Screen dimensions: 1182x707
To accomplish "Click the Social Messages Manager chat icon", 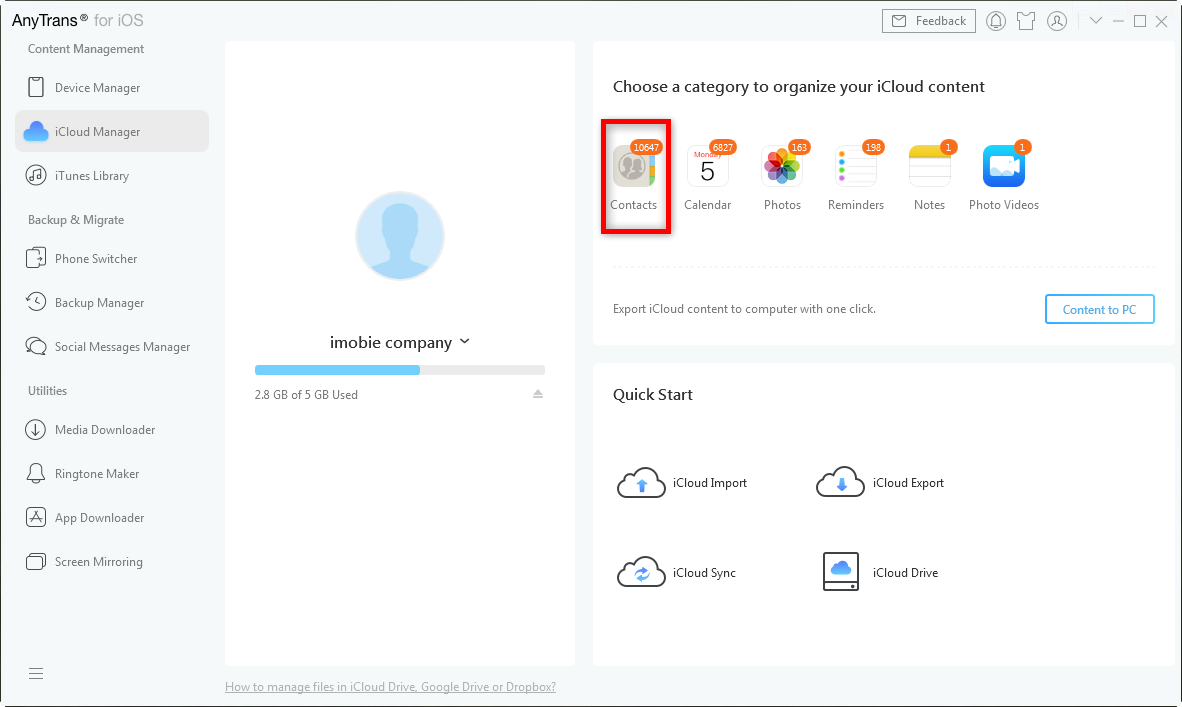I will coord(35,347).
